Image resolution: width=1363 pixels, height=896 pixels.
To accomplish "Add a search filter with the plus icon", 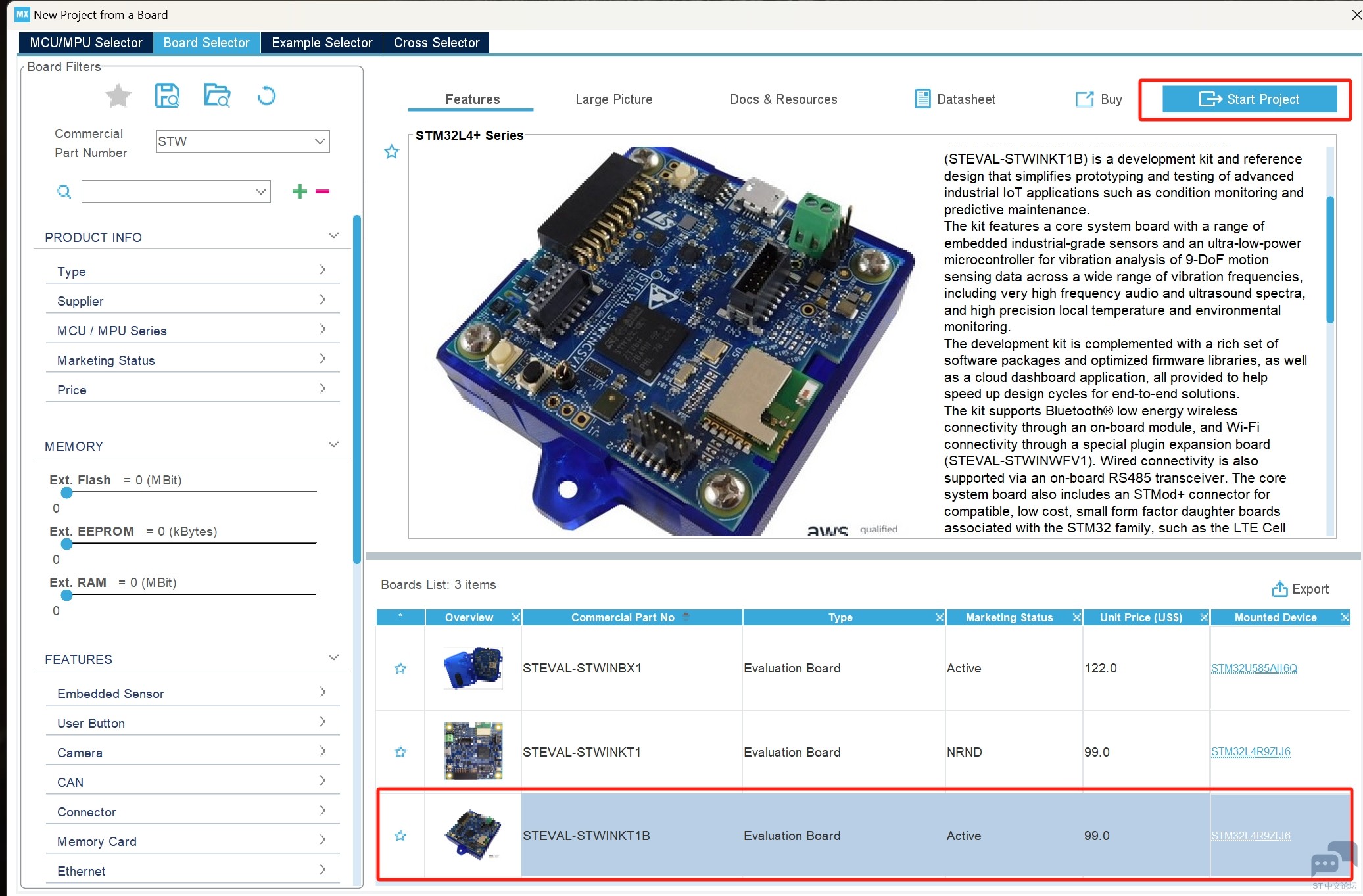I will click(299, 191).
